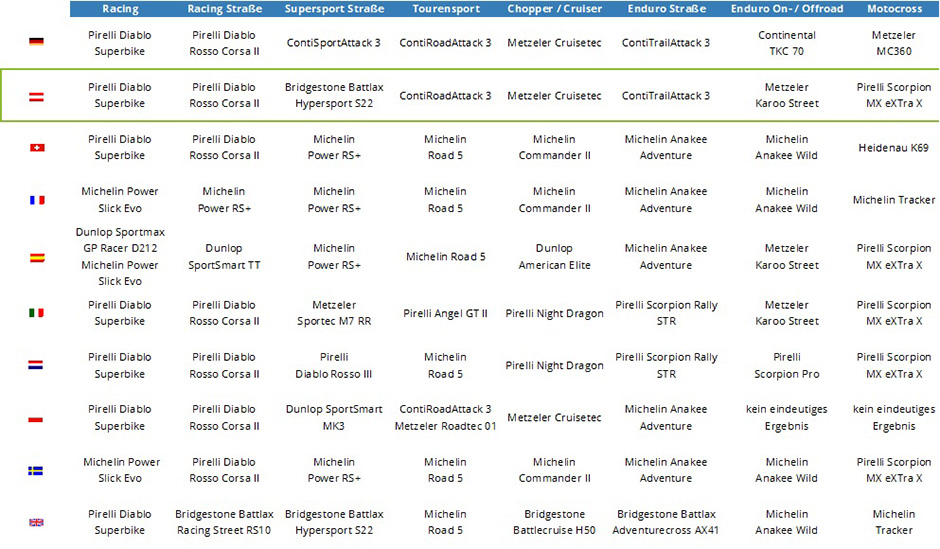Click the Enduro Straße column header
This screenshot has height=549, width=940.
pyautogui.click(x=666, y=9)
